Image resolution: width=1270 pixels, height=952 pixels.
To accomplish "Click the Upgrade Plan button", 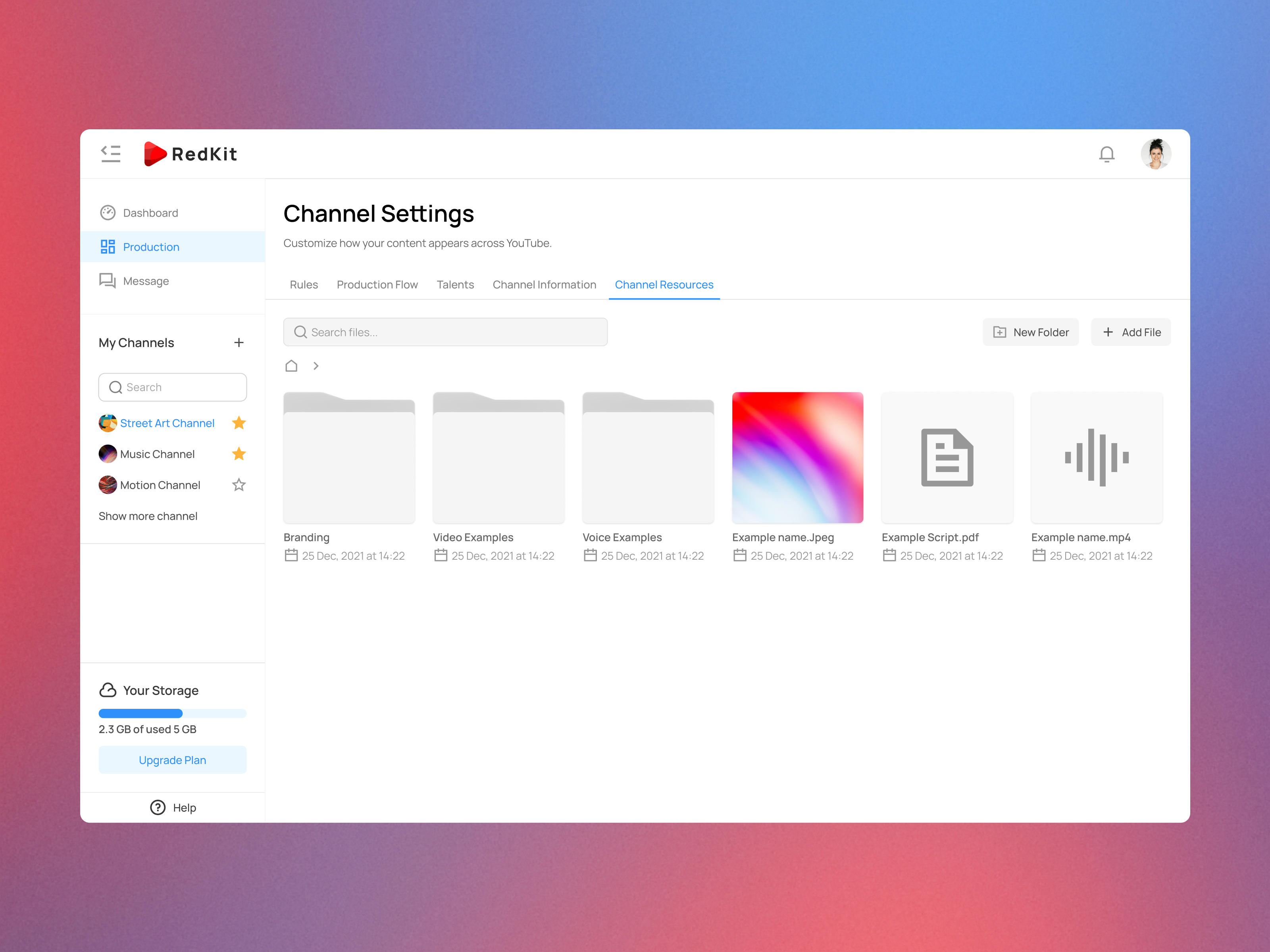I will (172, 760).
